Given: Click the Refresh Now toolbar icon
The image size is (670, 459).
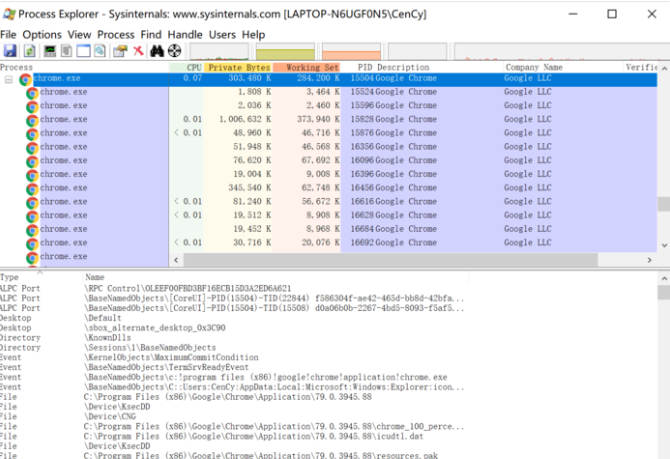Looking at the screenshot, I should 29,51.
